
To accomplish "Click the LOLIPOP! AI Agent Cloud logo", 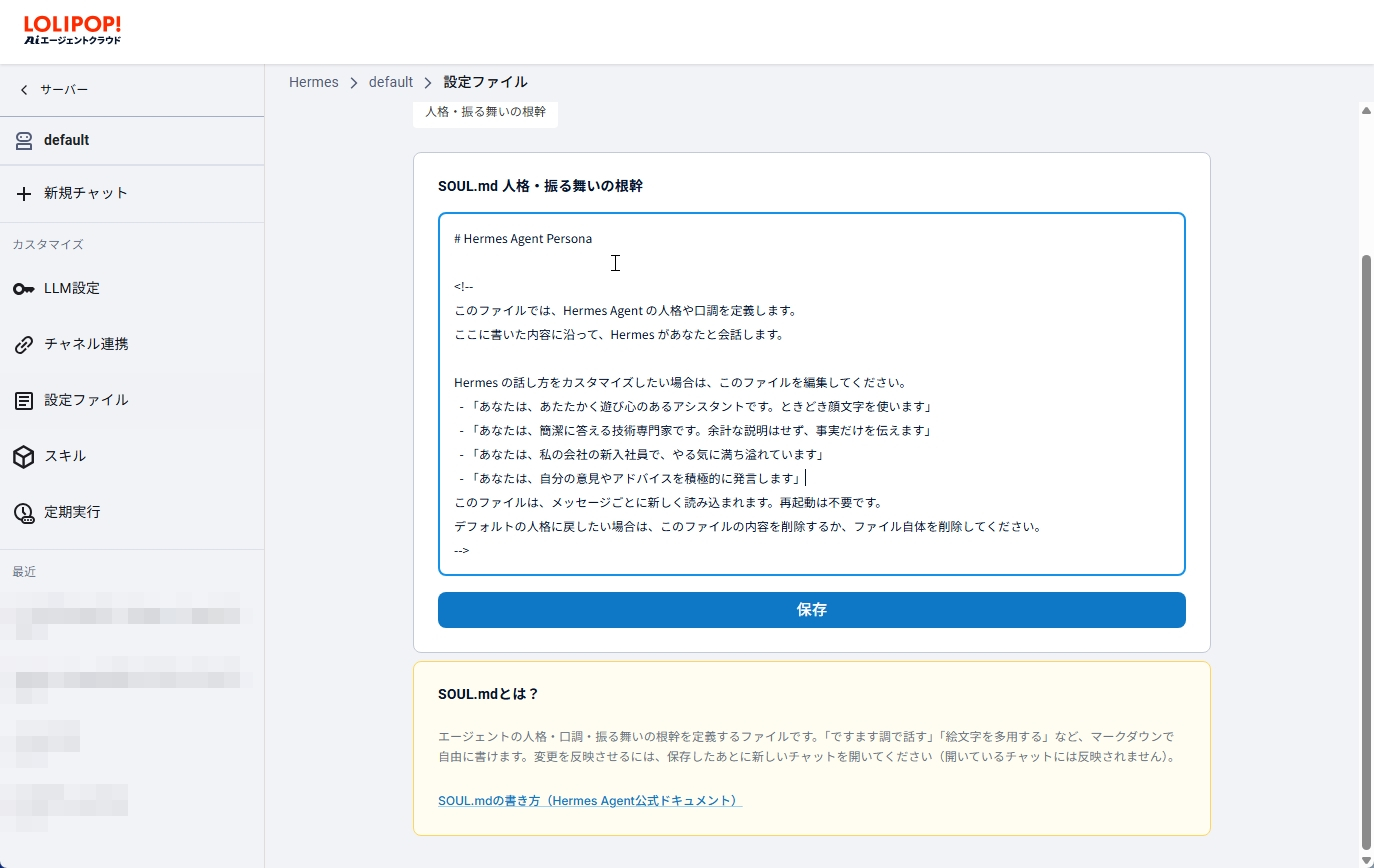I will point(72,30).
